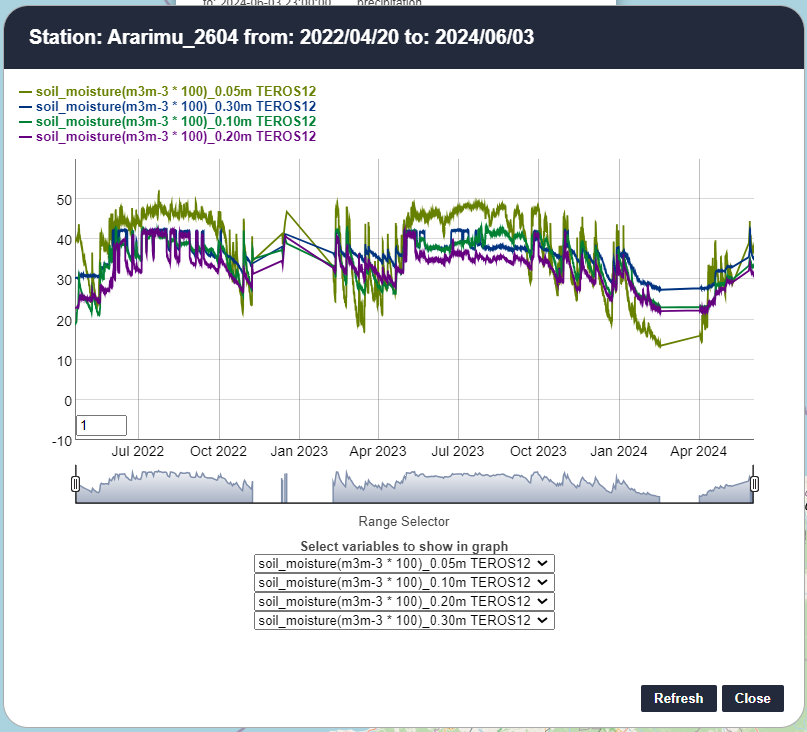This screenshot has height=732, width=807.
Task: Click the Apr 2023 axis label
Action: coord(378,451)
